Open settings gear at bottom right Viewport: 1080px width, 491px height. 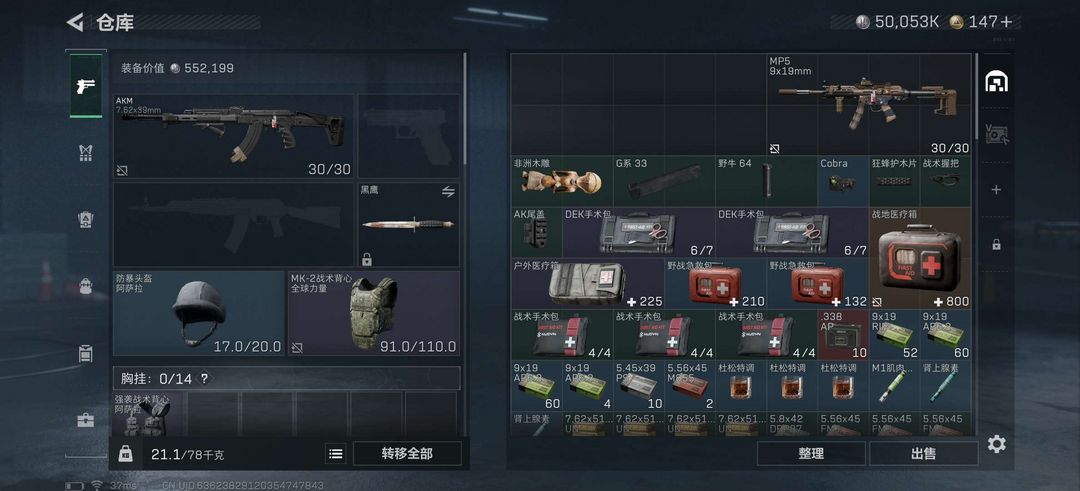click(x=996, y=443)
